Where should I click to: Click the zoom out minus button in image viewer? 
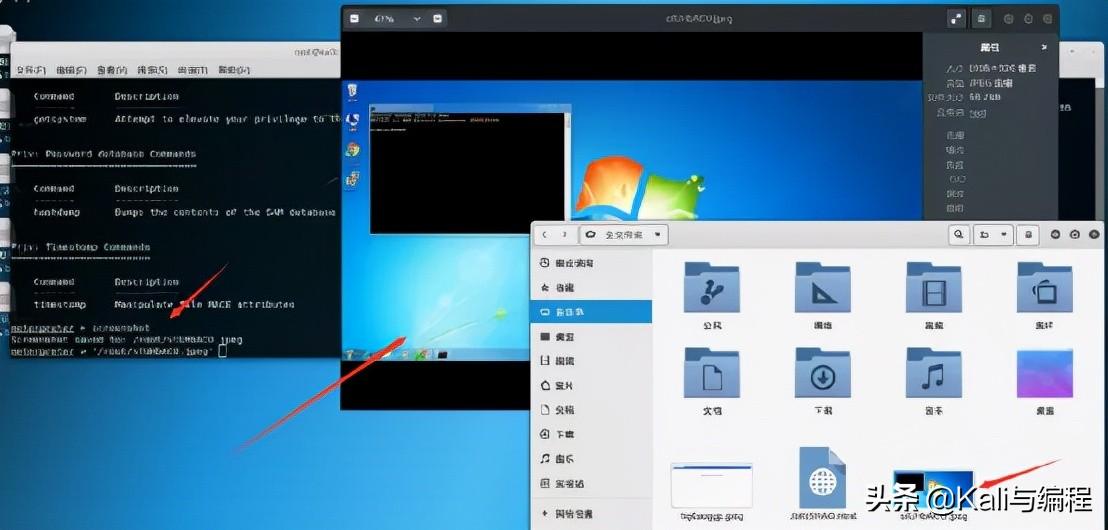click(354, 19)
